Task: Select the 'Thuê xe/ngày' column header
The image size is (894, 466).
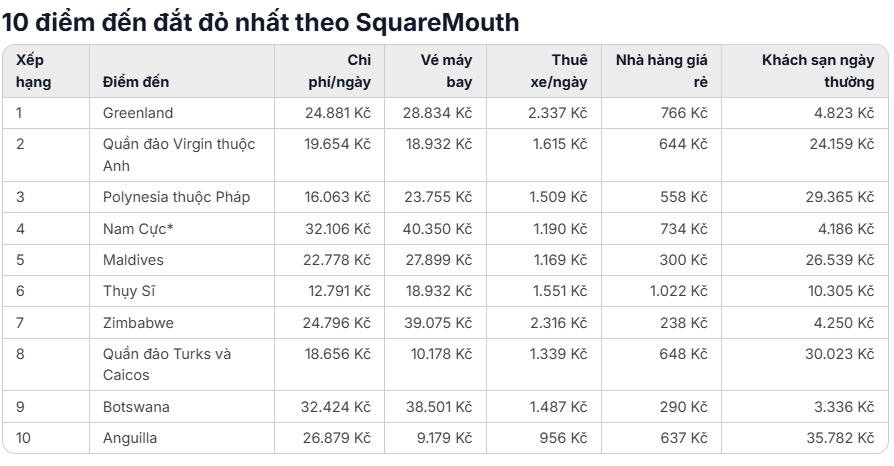Action: 544,71
